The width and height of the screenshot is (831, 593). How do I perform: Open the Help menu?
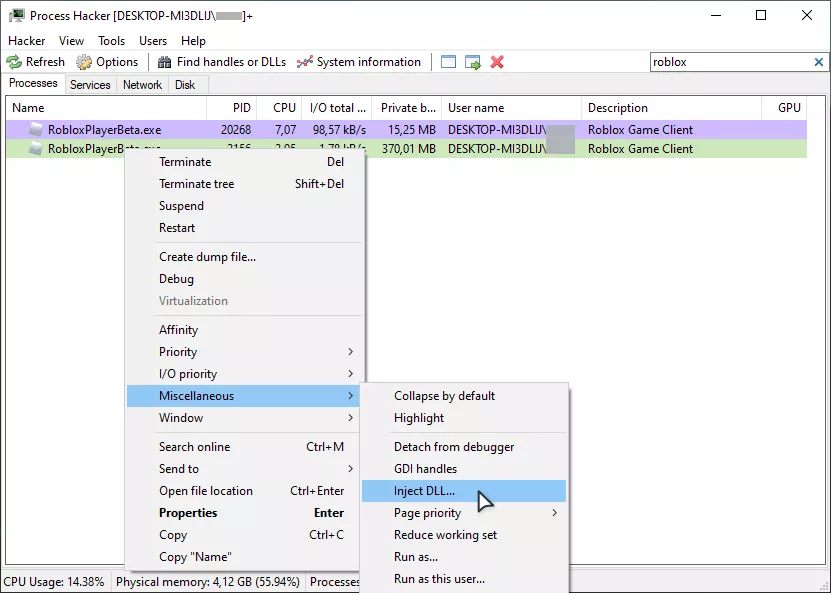pyautogui.click(x=193, y=41)
